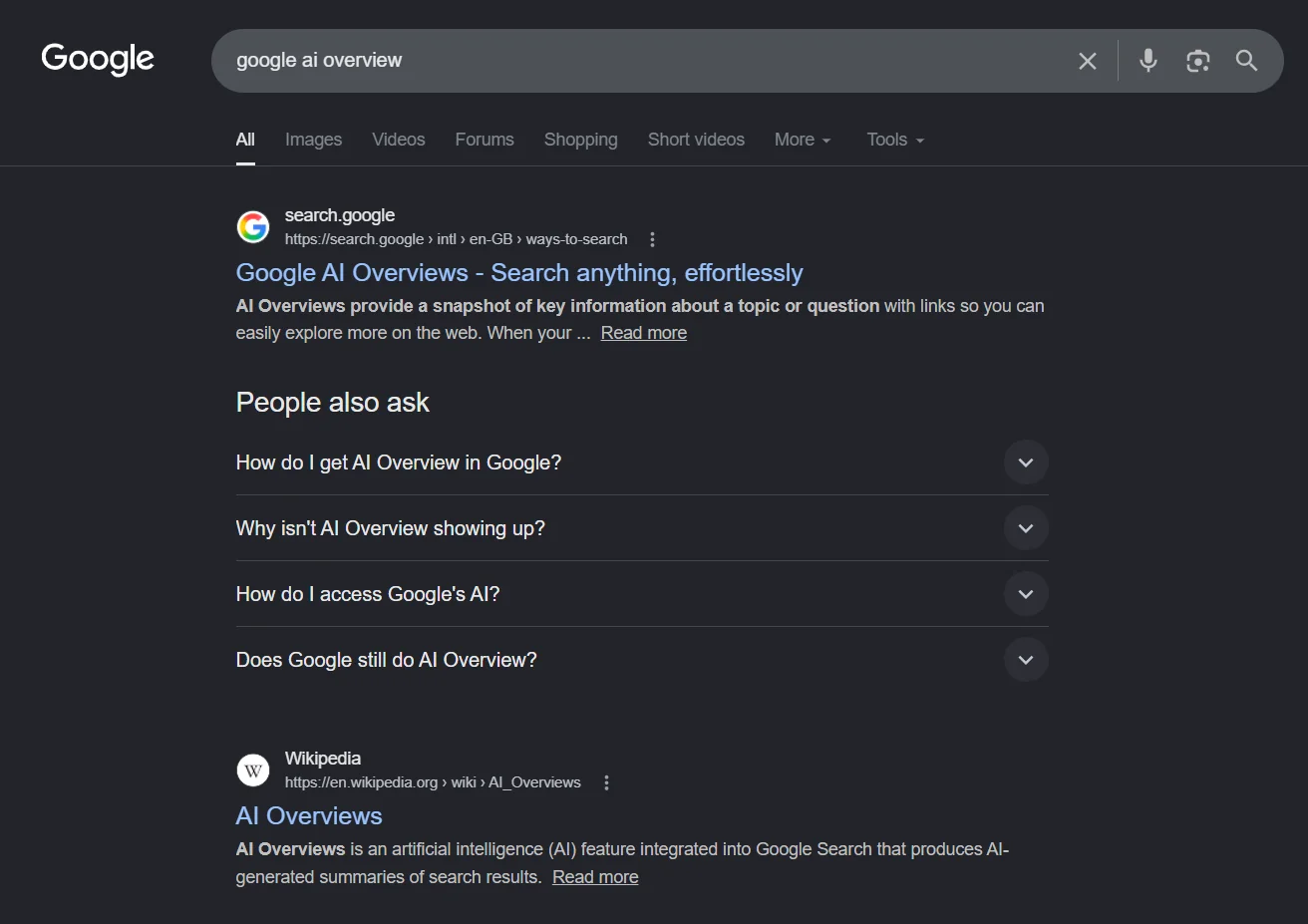Image resolution: width=1308 pixels, height=924 pixels.
Task: Click the Google logo
Action: pos(98,59)
